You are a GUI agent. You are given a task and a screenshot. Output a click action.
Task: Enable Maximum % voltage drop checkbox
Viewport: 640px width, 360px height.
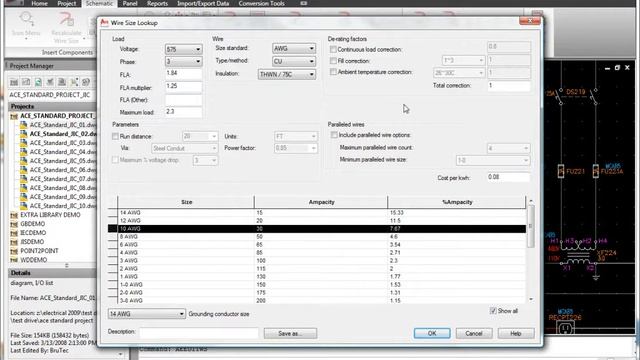point(116,160)
